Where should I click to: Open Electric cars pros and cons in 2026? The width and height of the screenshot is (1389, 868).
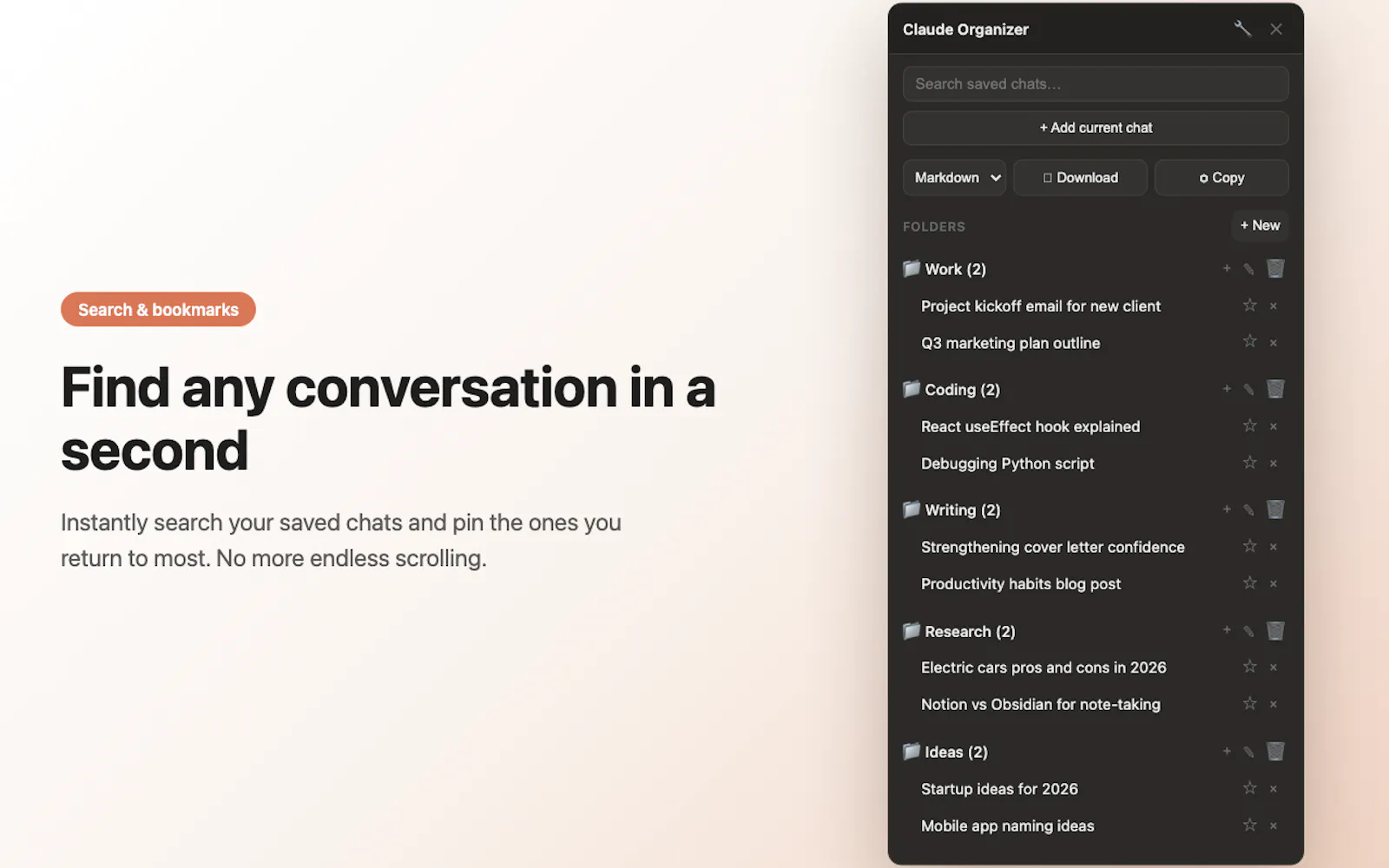1043,667
